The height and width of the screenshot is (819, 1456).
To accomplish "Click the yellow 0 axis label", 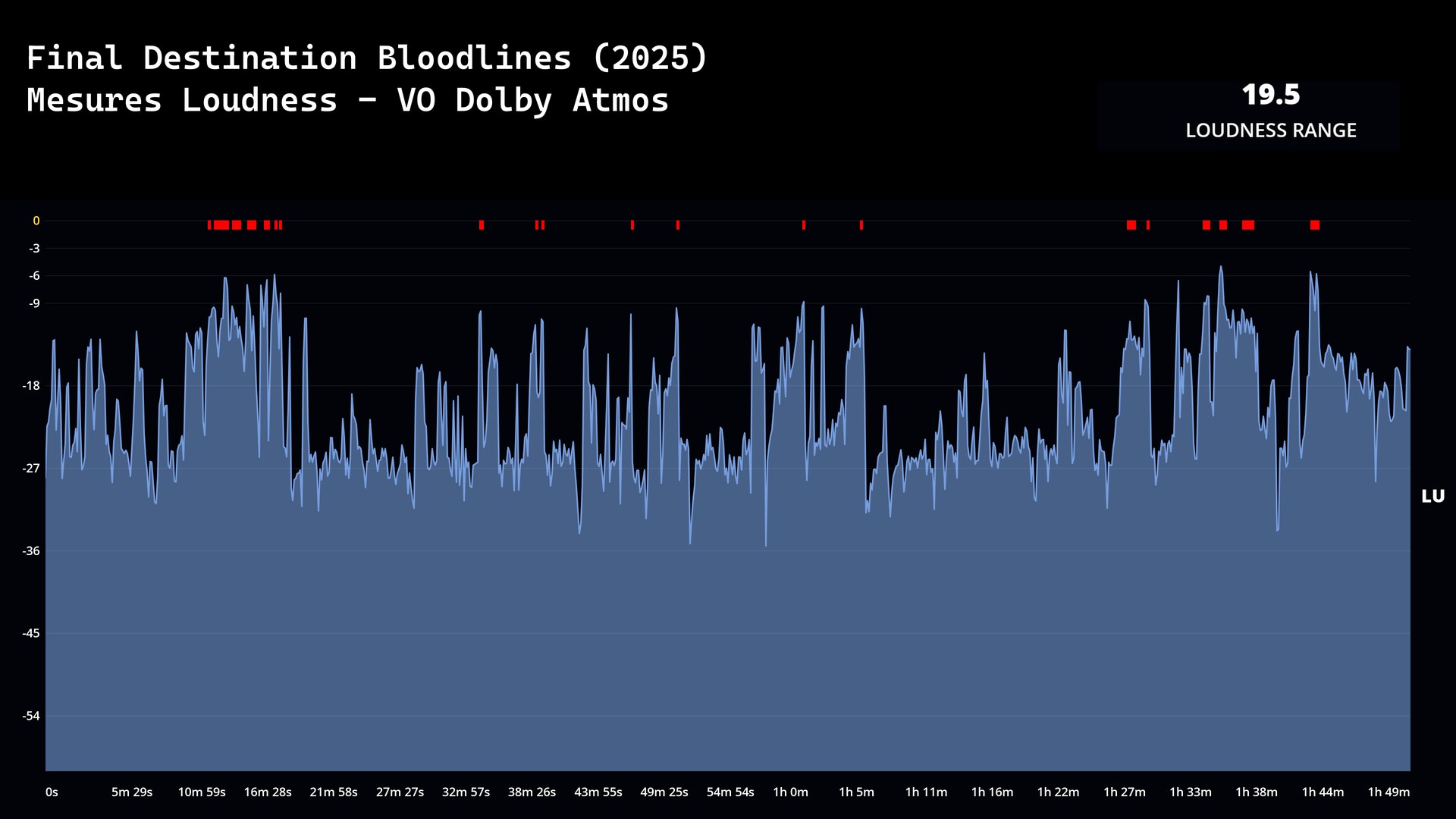I will point(36,221).
